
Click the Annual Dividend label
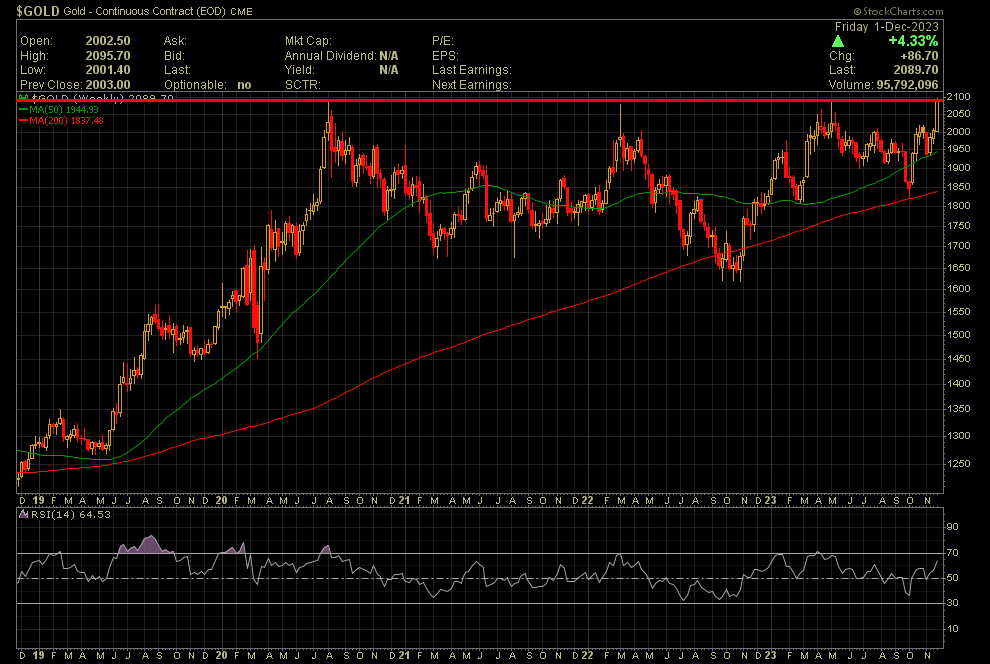tap(330, 56)
